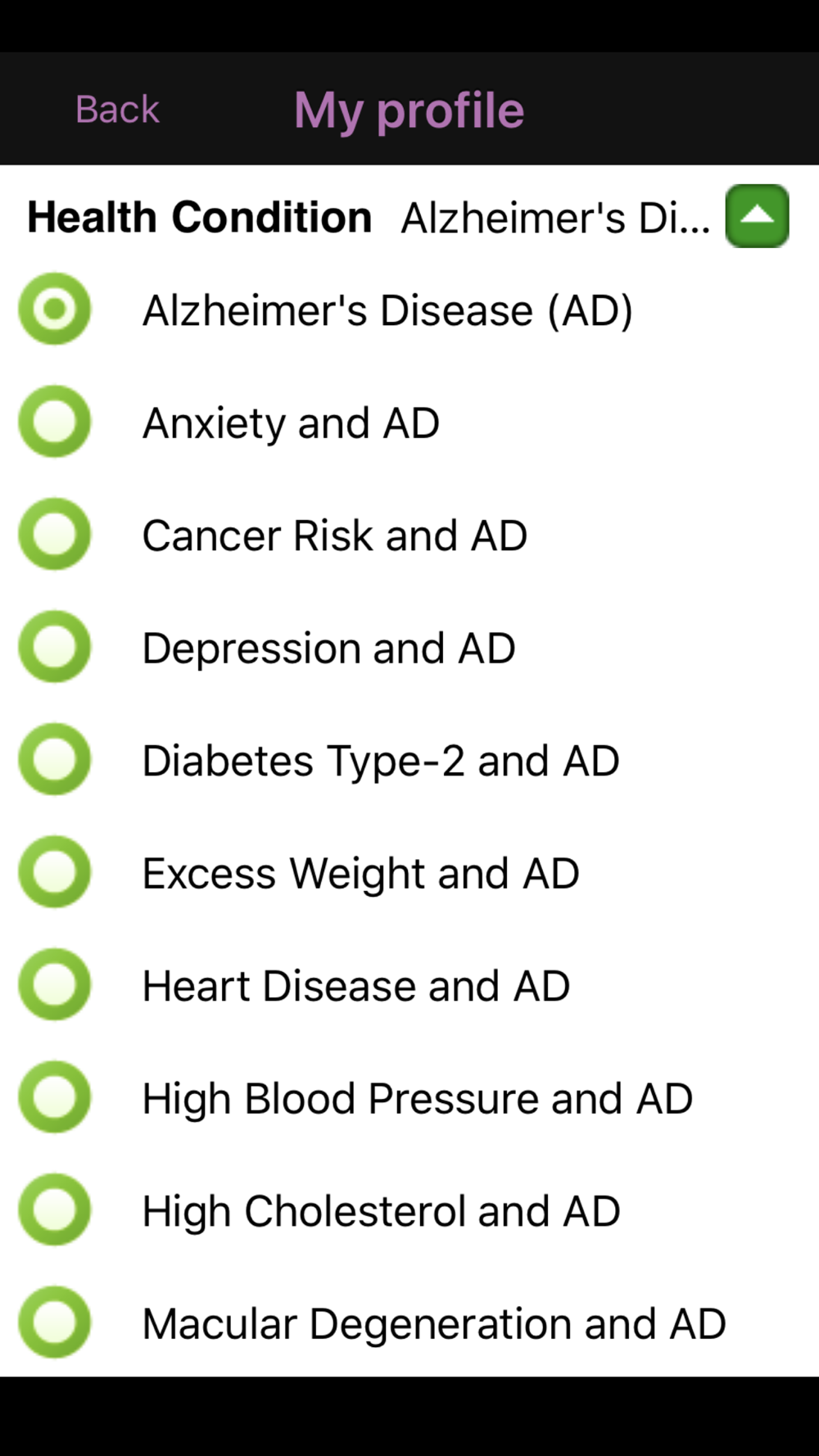Select High Cholesterol and AD radio

[55, 1210]
